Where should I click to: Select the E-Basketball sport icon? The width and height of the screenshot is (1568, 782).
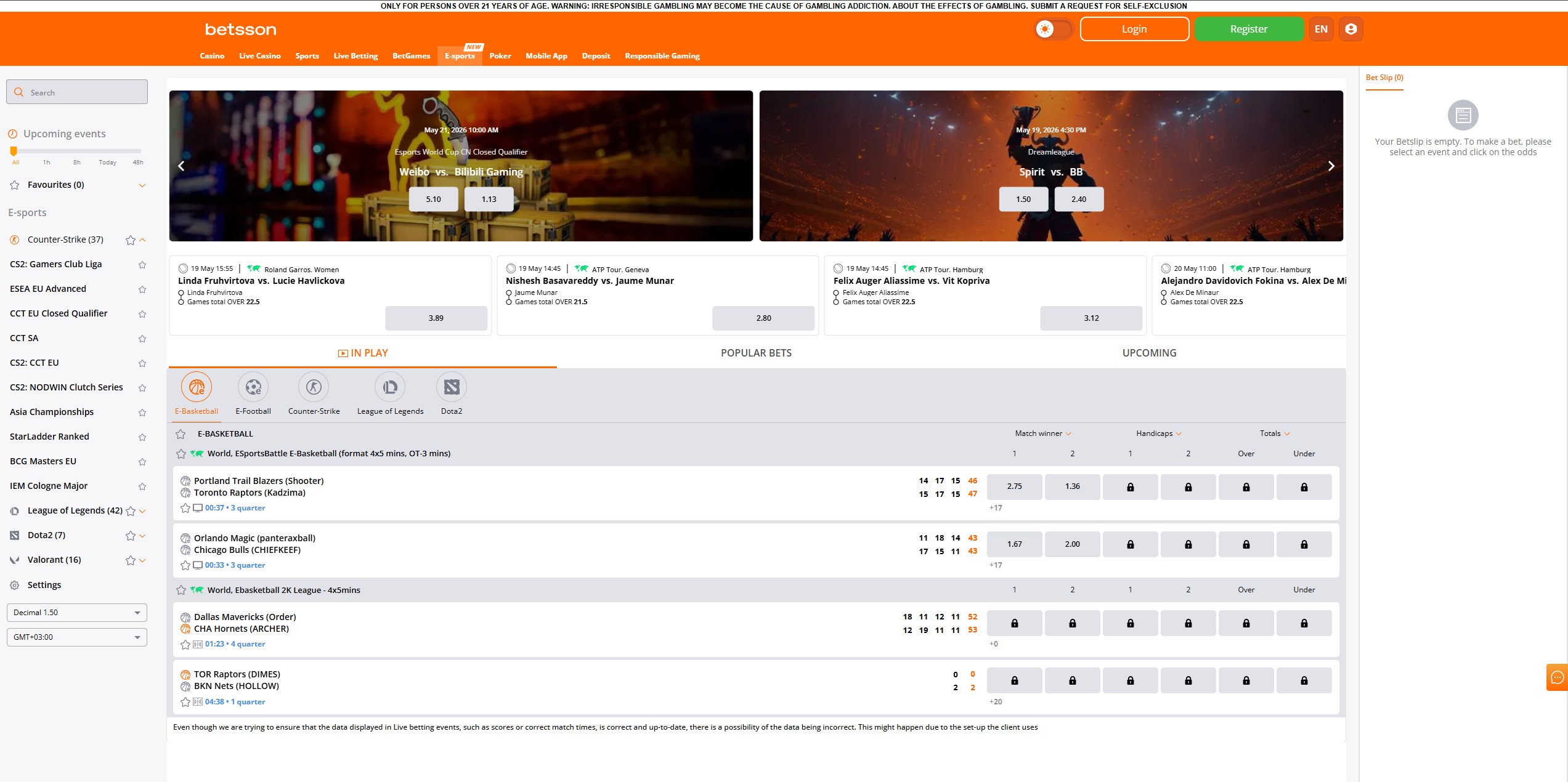[197, 387]
